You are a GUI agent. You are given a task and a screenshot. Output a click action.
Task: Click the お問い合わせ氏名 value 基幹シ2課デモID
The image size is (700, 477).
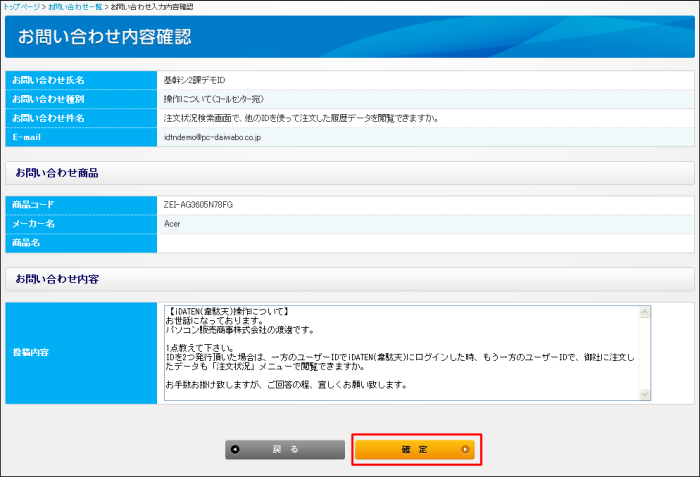click(195, 79)
